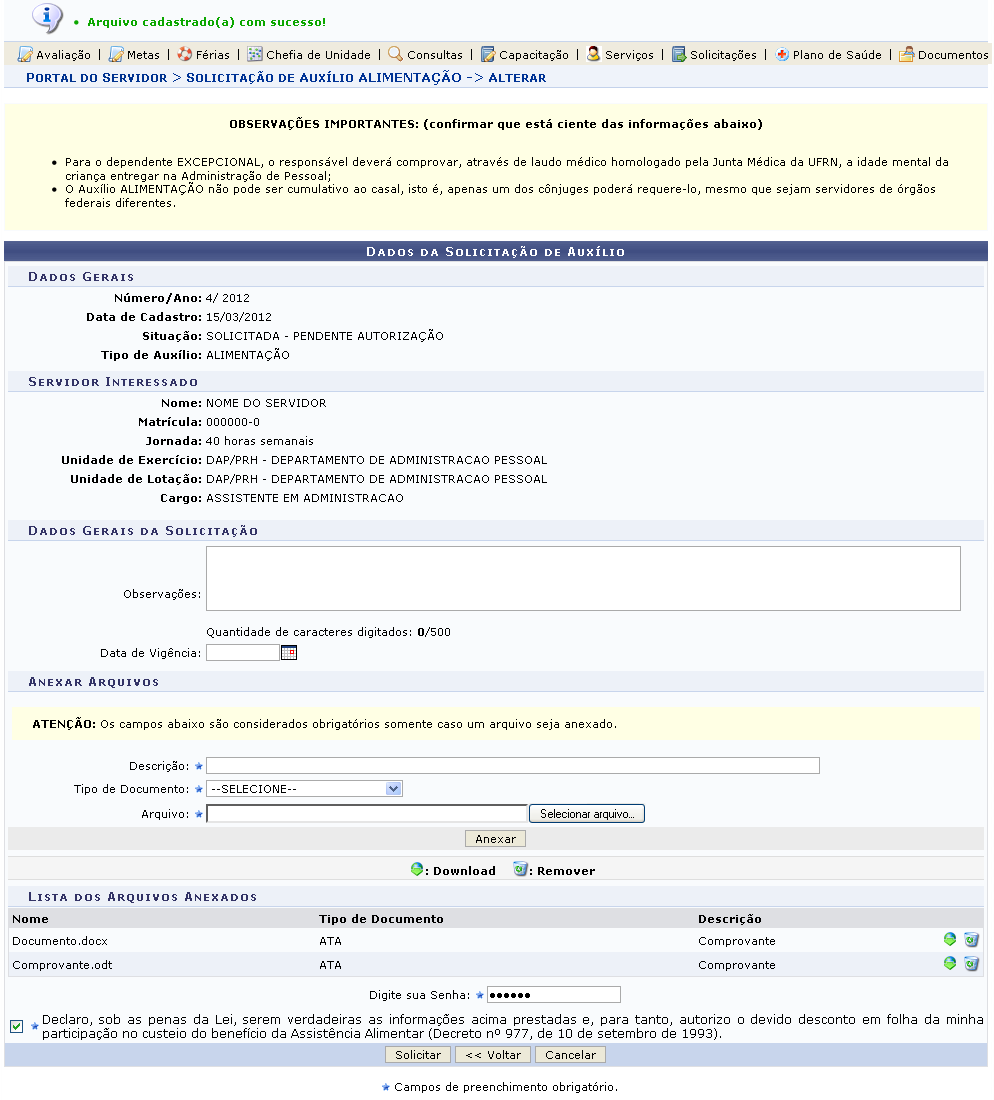The width and height of the screenshot is (994, 1100).
Task: Select the Jornada value 40 horas semanais
Action: 260,441
